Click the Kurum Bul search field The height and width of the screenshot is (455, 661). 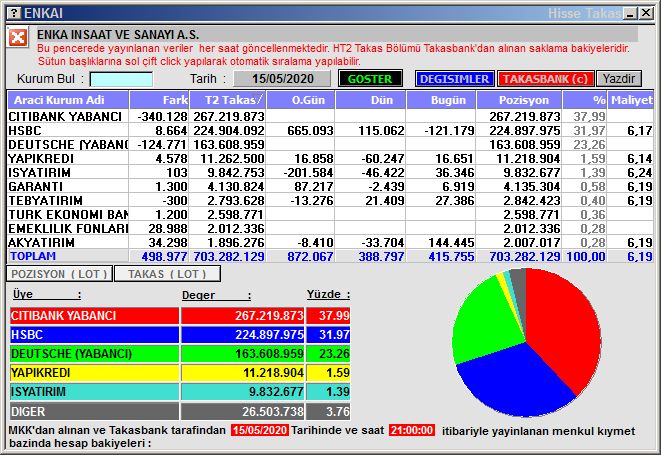pos(121,79)
